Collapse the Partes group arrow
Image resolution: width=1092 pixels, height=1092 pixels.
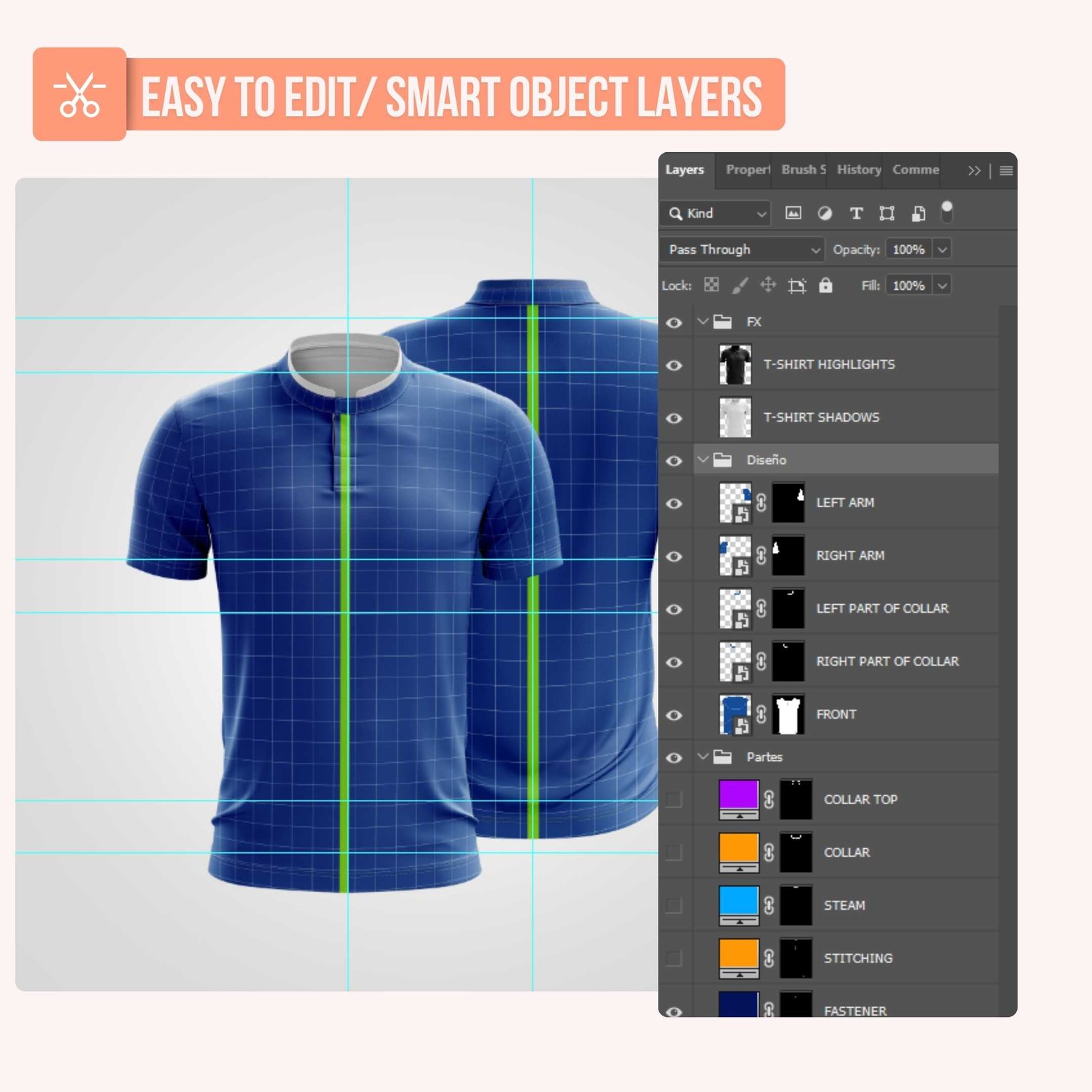[703, 756]
